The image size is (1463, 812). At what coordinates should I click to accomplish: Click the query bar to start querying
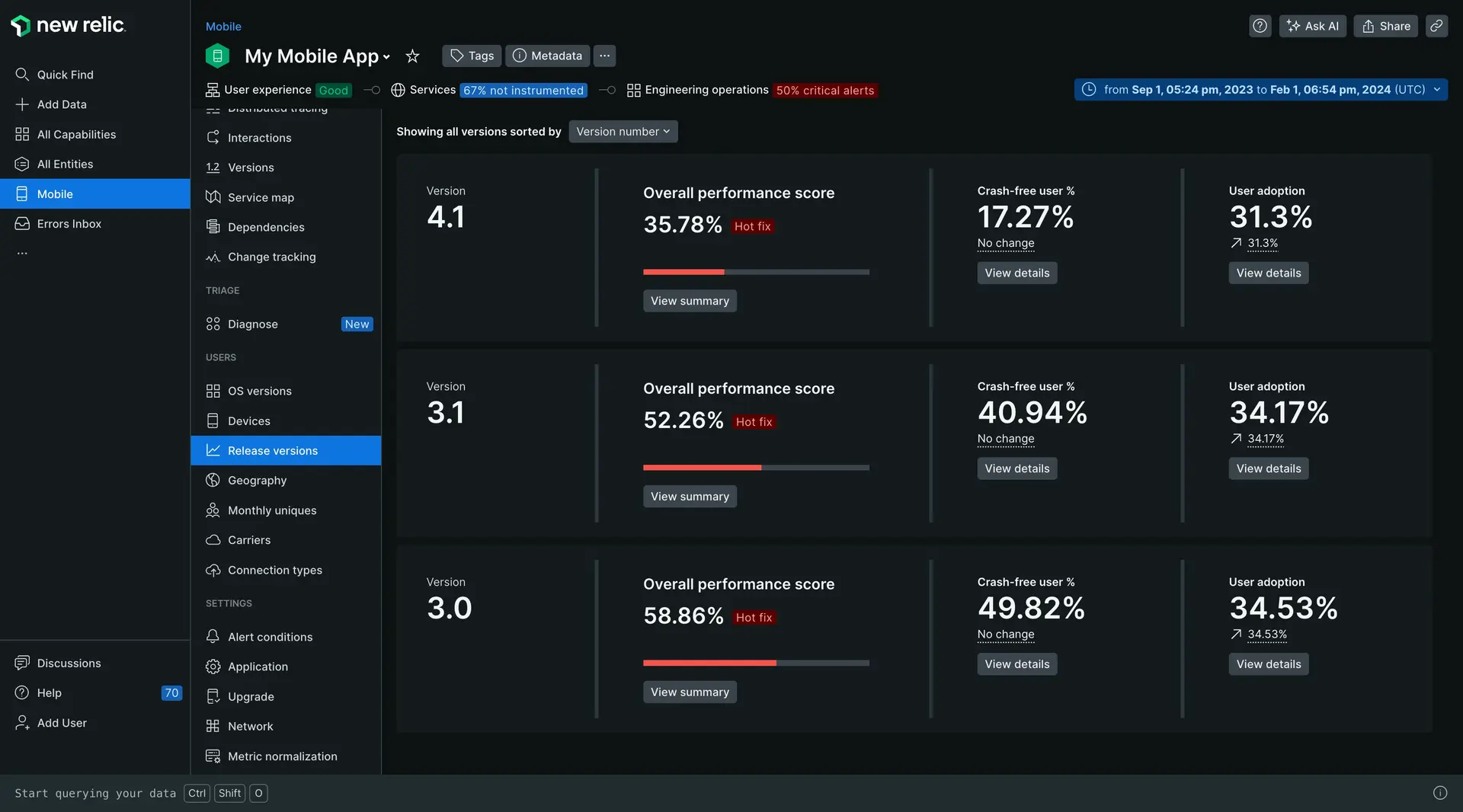[95, 793]
